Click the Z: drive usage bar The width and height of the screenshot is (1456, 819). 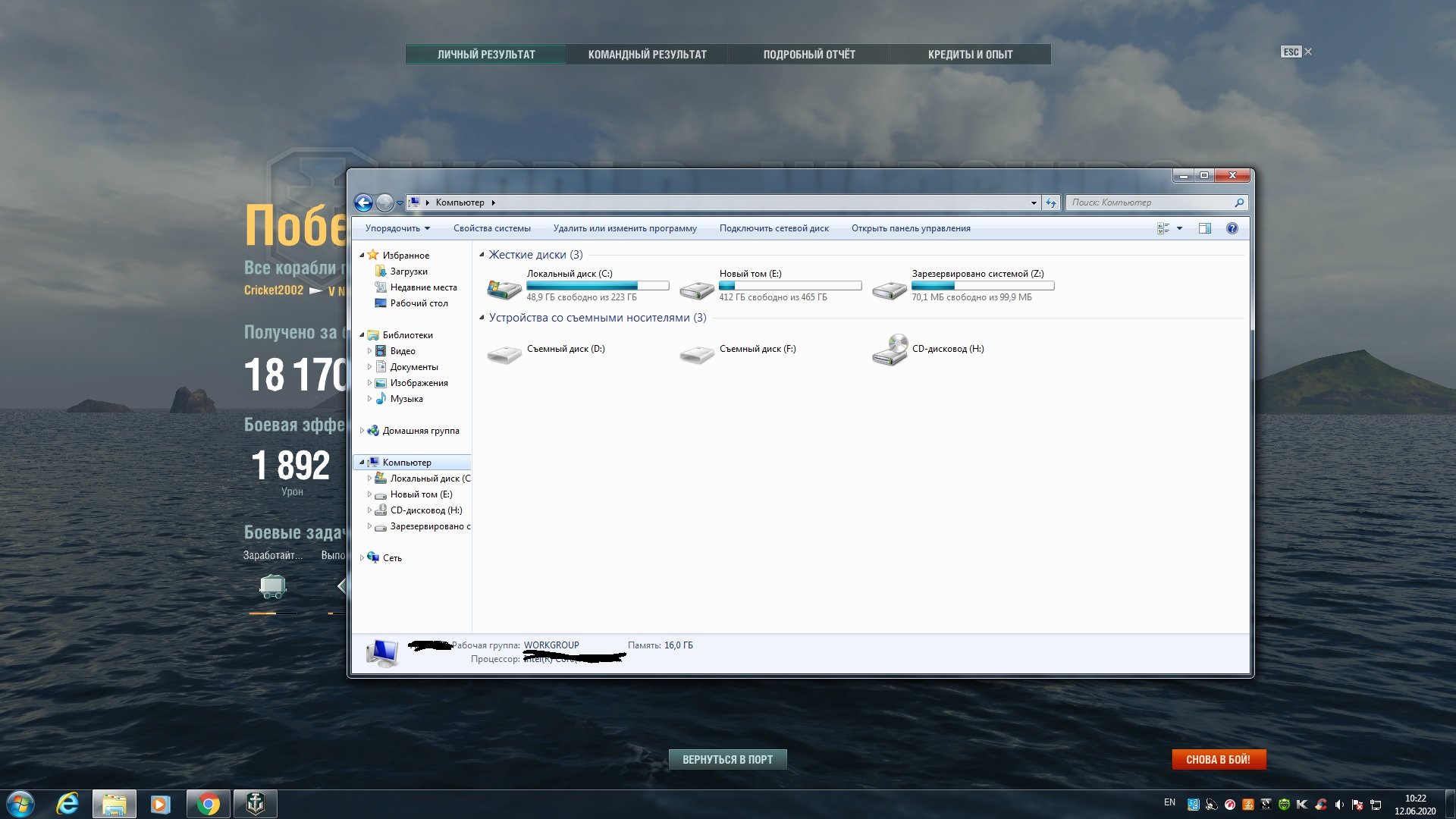983,286
